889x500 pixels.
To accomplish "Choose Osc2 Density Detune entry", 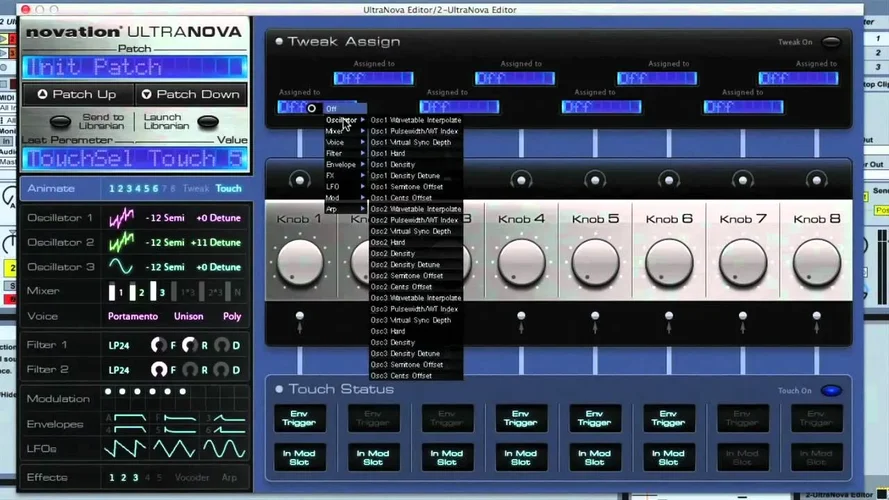I will 416,265.
